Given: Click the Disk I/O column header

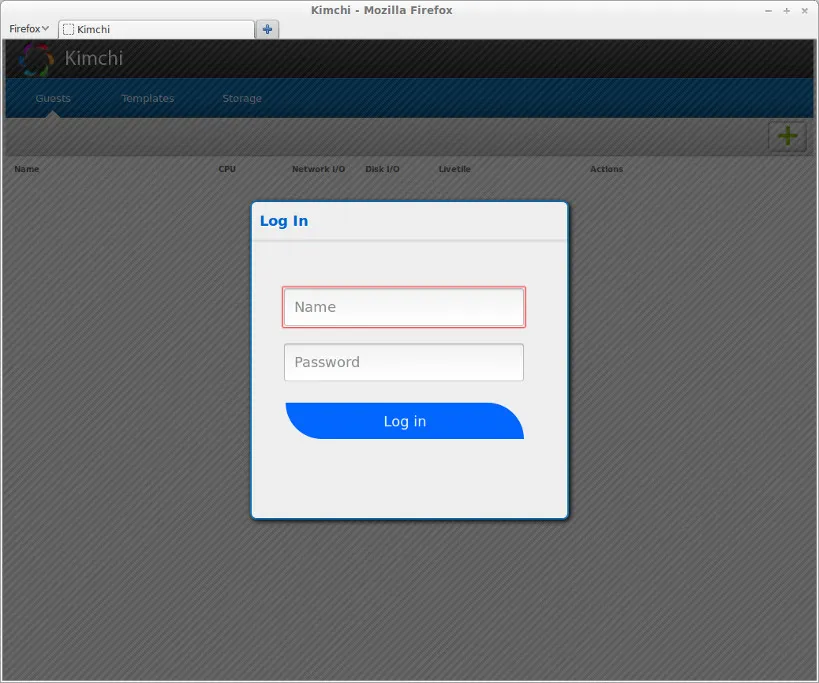Looking at the screenshot, I should click(382, 169).
